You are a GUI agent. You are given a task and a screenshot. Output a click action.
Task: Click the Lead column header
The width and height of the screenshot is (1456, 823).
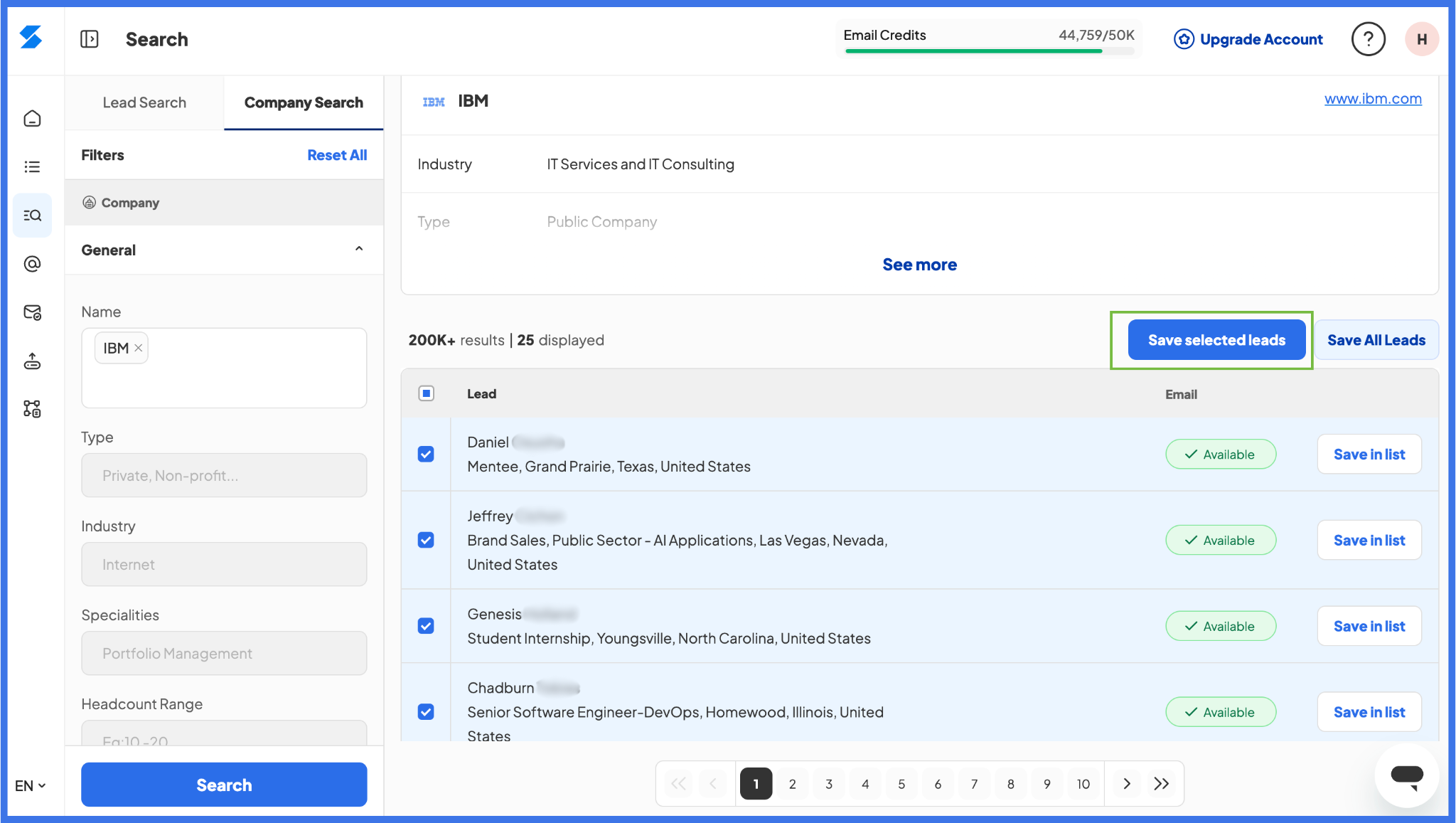481,393
